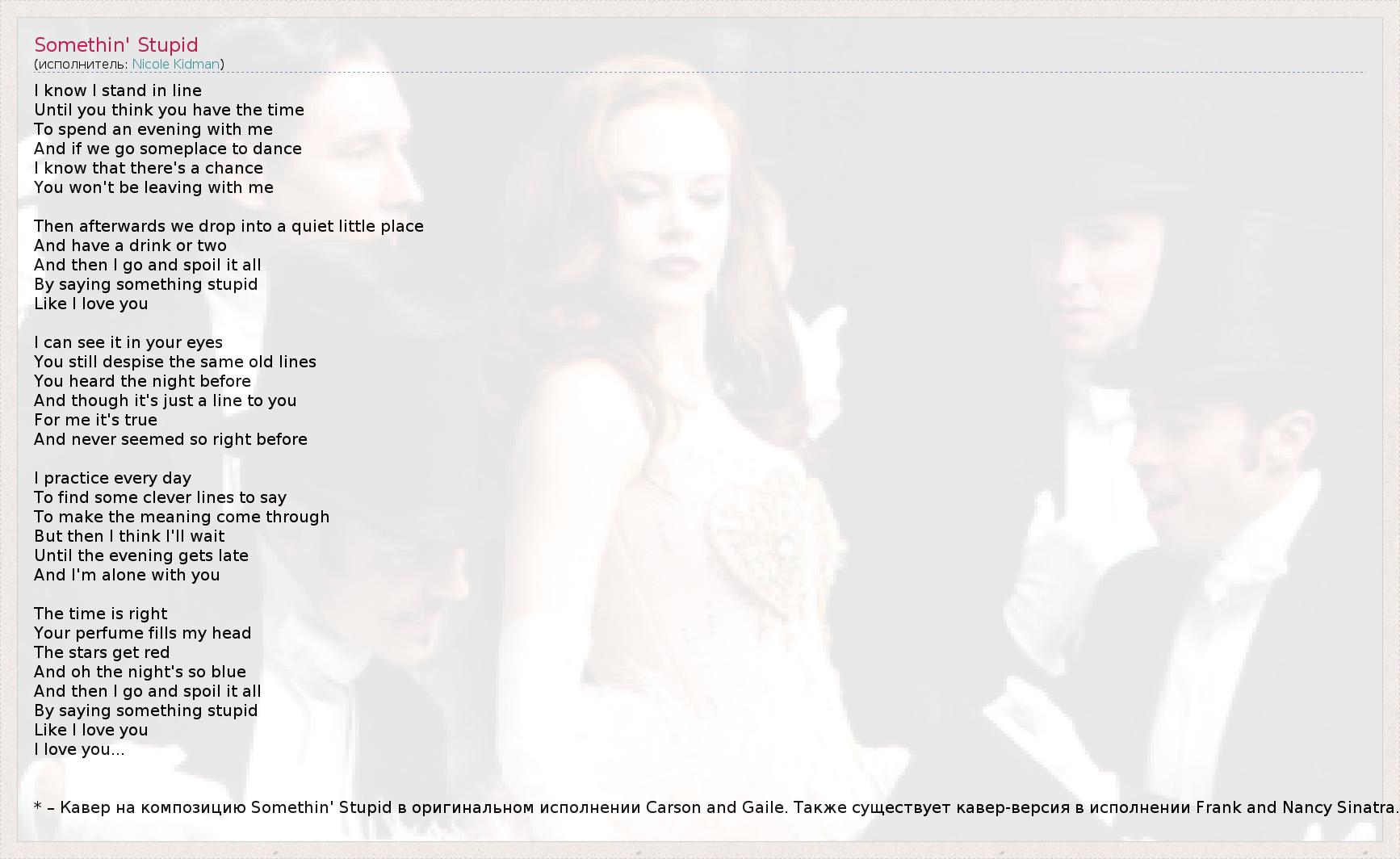Click the Somethin' Stupid song title heading
Screen dimensions: 1400x859
point(115,44)
